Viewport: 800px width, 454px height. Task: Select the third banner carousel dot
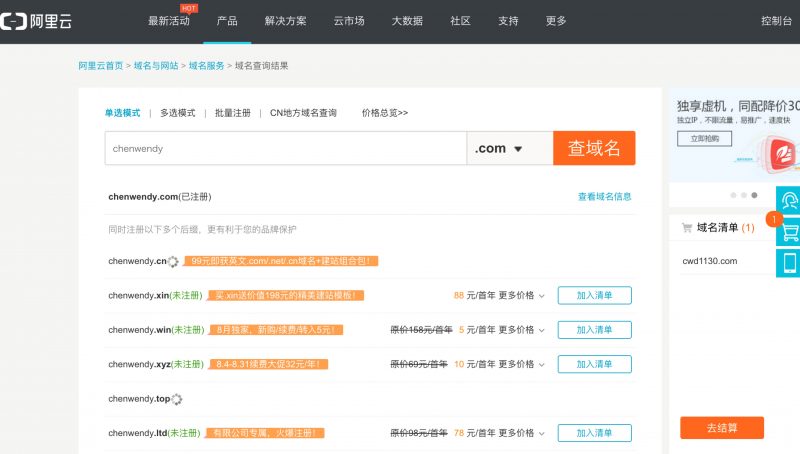pos(755,195)
